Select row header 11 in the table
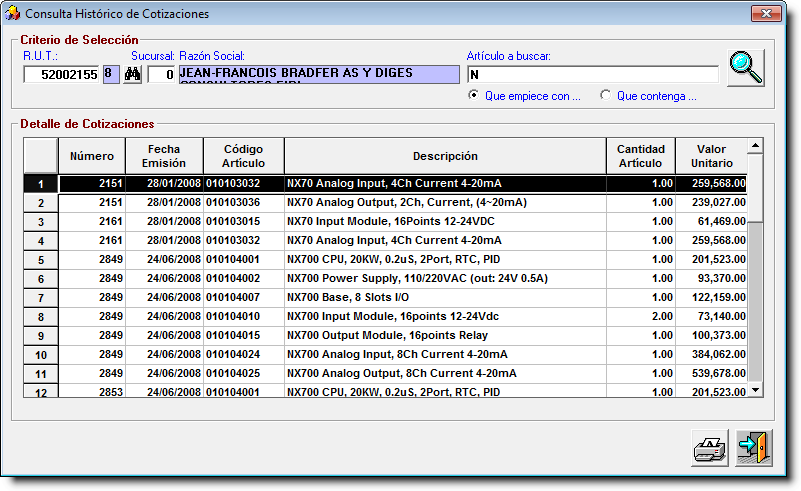Viewport: 801px width, 491px height. coord(41,374)
